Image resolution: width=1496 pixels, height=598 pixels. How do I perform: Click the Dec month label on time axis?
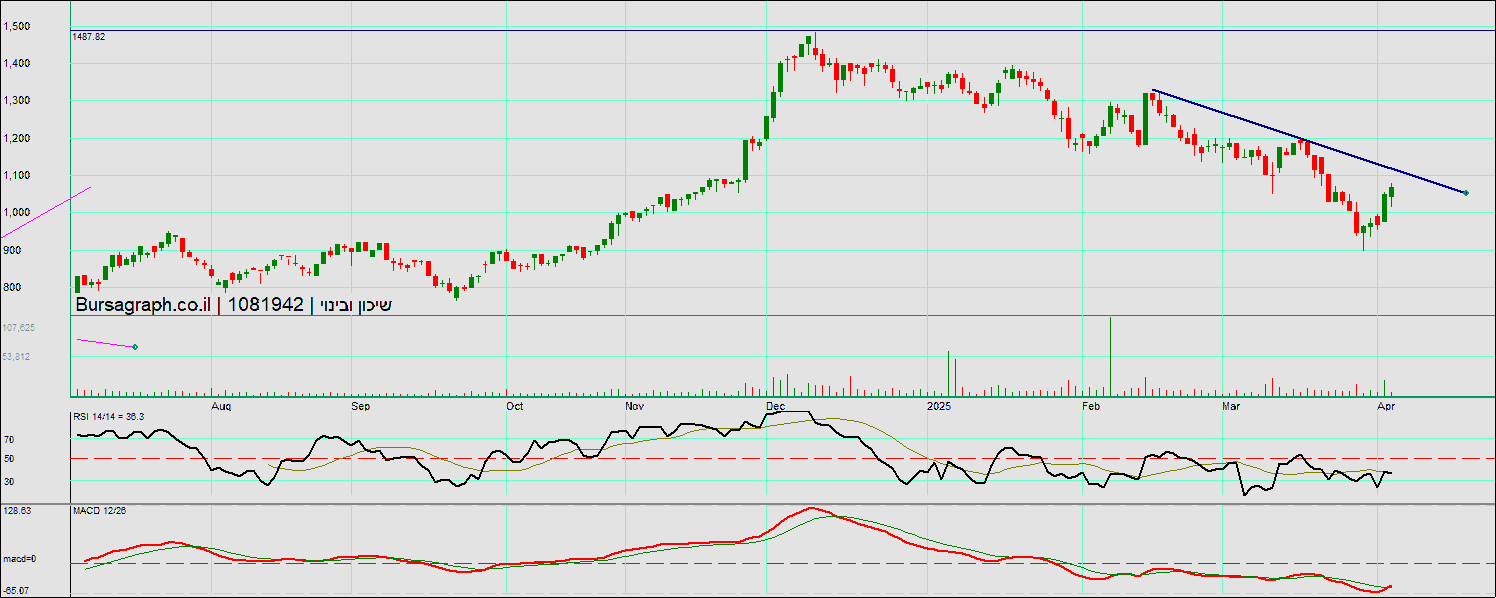click(774, 407)
